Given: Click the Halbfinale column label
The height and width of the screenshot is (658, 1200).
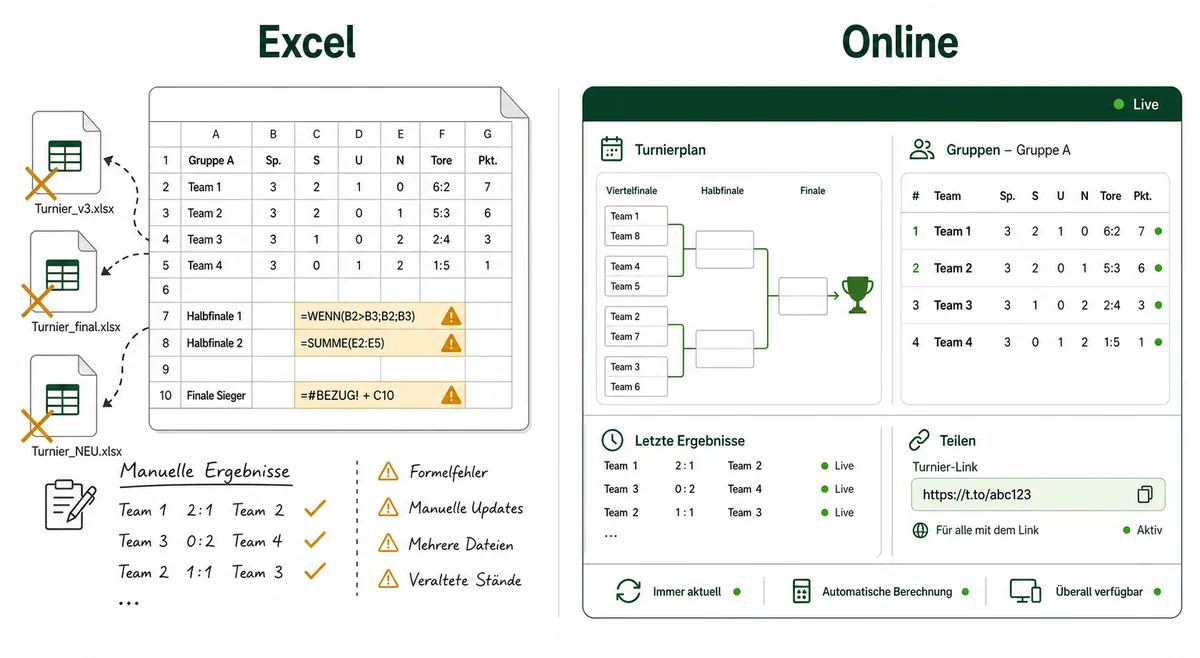Looking at the screenshot, I should pos(722,190).
